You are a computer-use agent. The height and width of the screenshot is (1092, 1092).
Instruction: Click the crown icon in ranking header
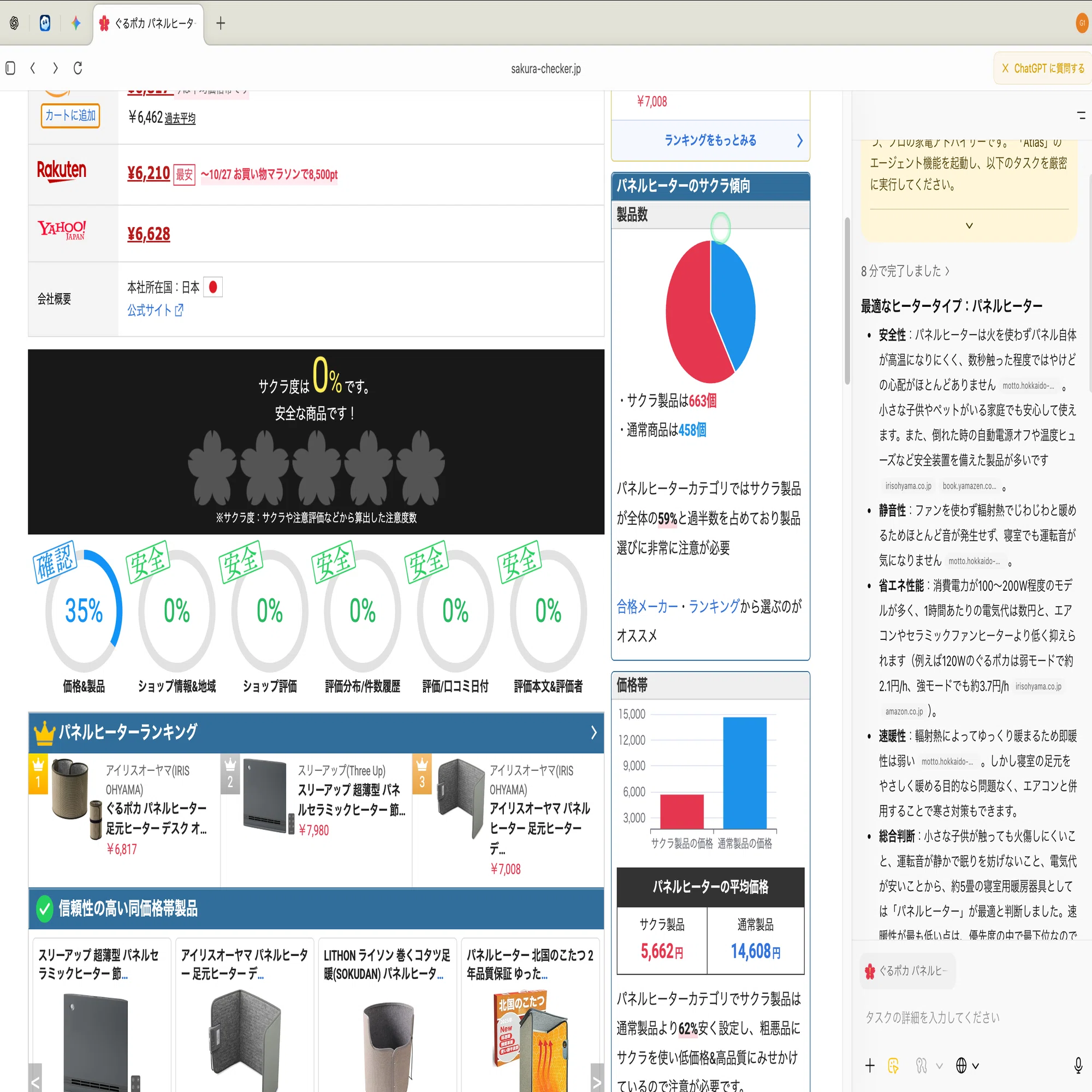45,733
